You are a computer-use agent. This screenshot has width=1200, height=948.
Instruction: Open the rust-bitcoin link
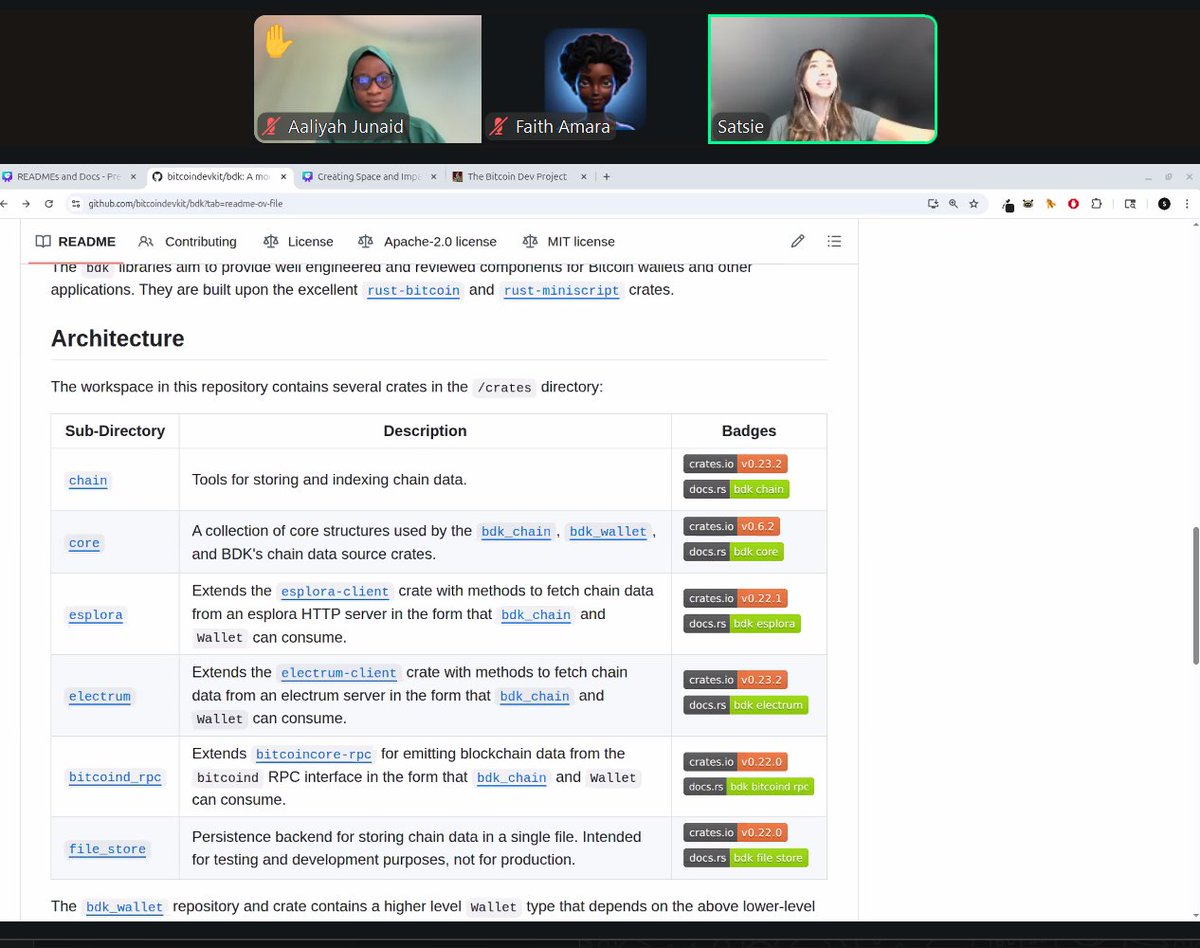coord(414,290)
